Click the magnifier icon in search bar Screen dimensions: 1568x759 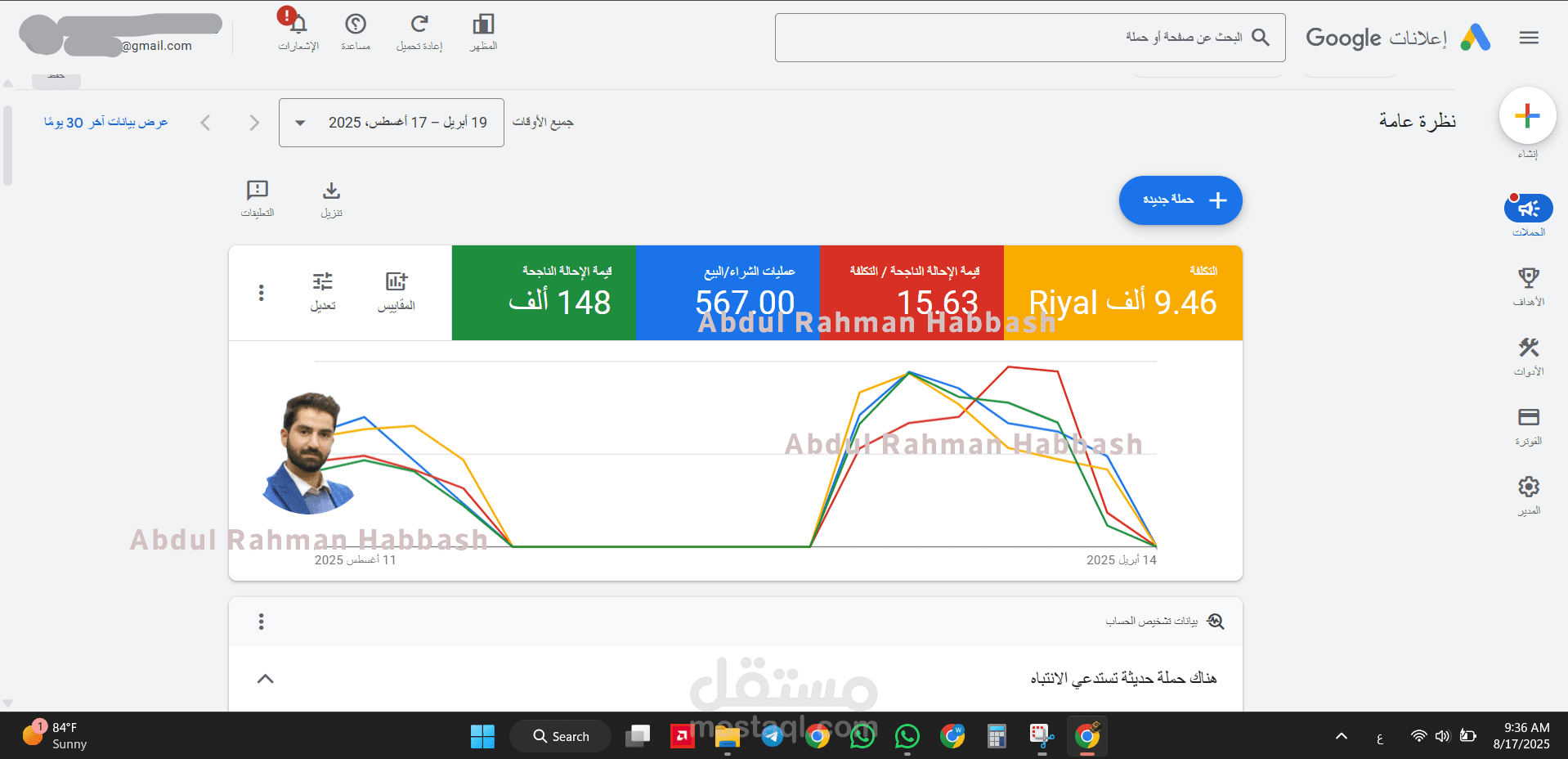1261,37
